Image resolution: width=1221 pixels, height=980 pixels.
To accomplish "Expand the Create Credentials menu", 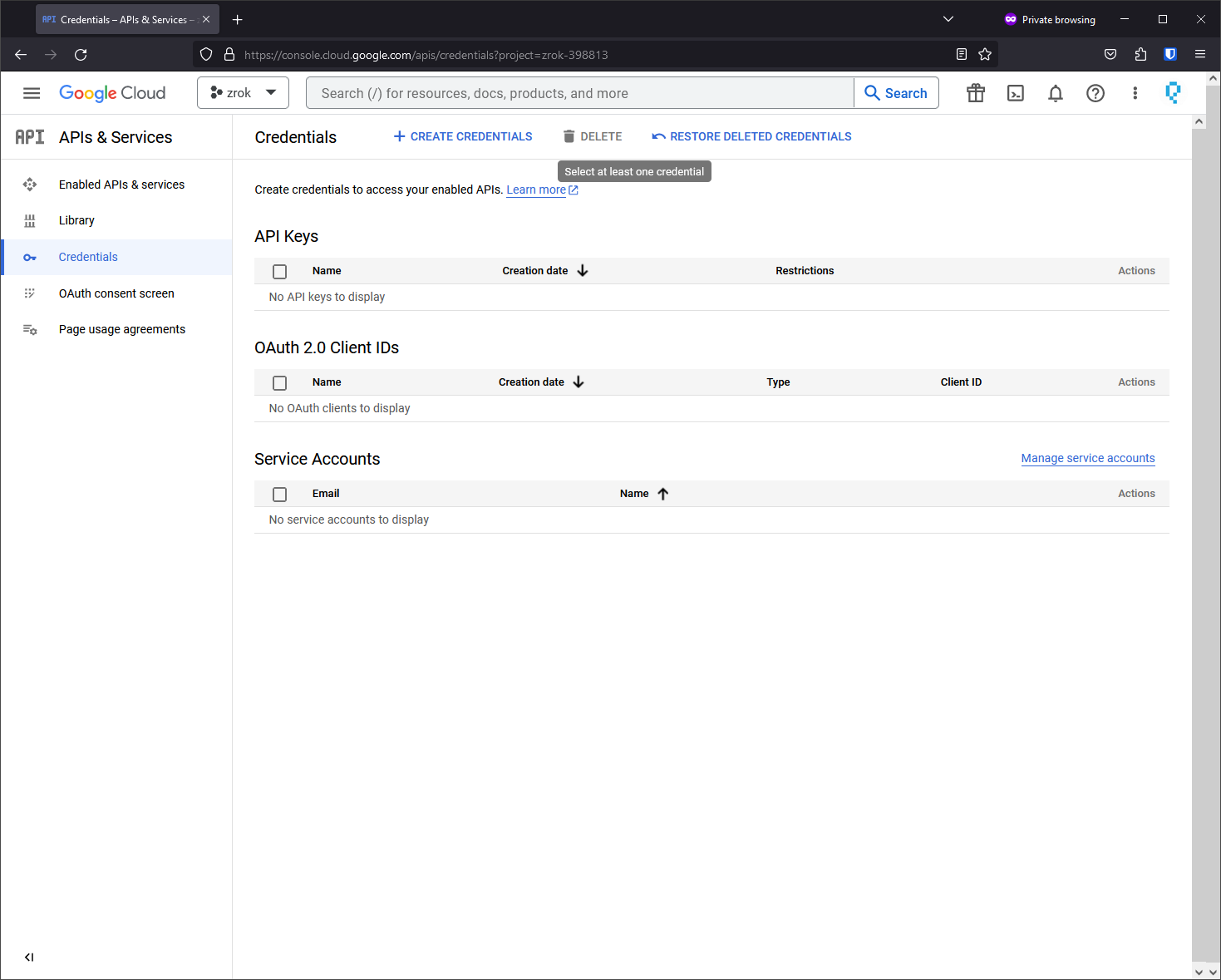I will coord(463,136).
